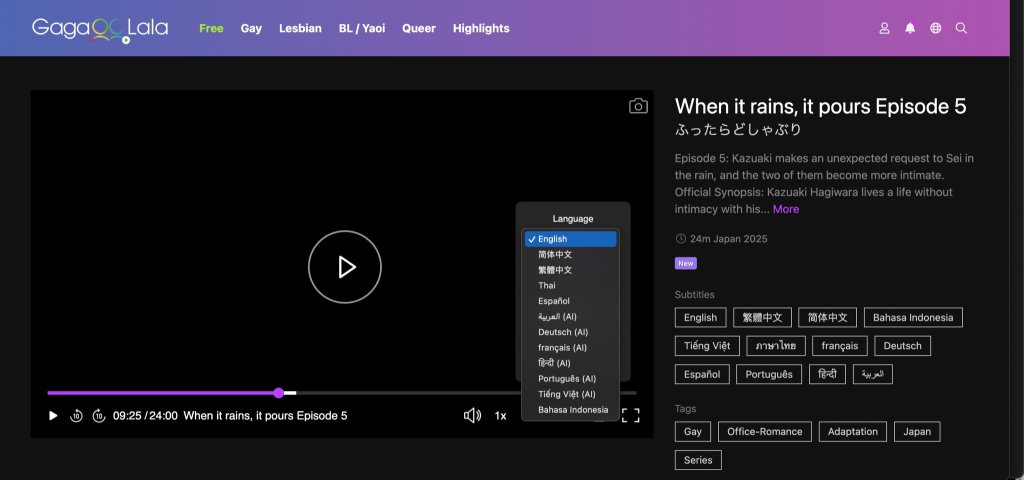Choose Thai subtitle language option
Screen dimensions: 1024x480
(547, 286)
